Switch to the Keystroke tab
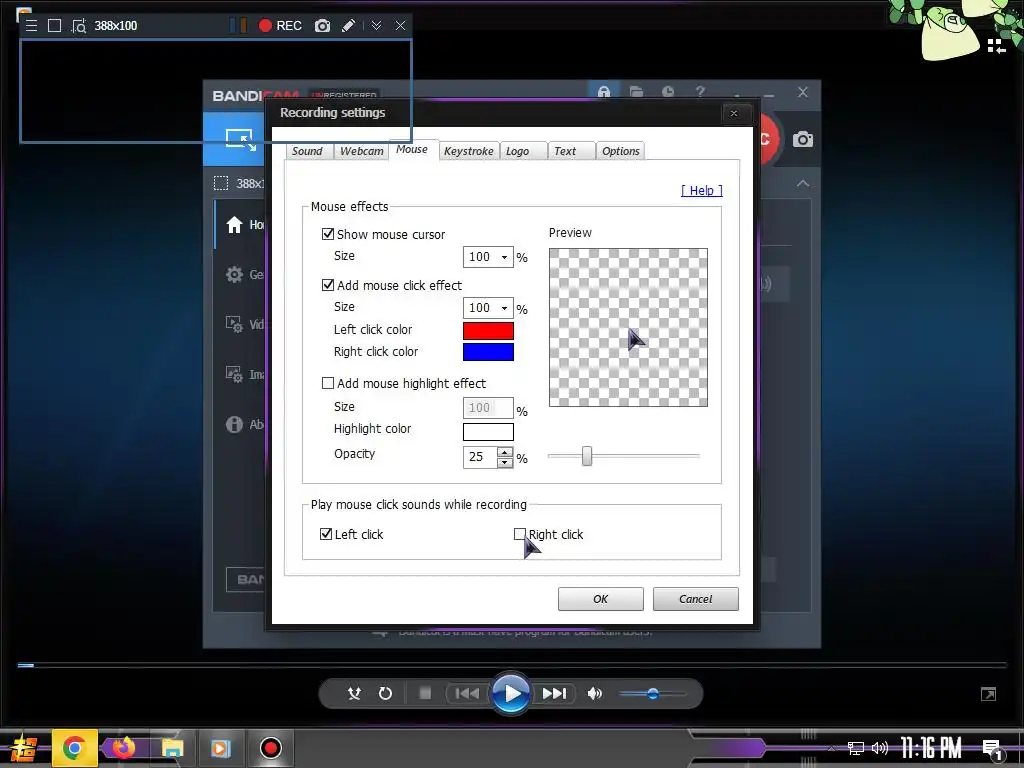 tap(469, 151)
